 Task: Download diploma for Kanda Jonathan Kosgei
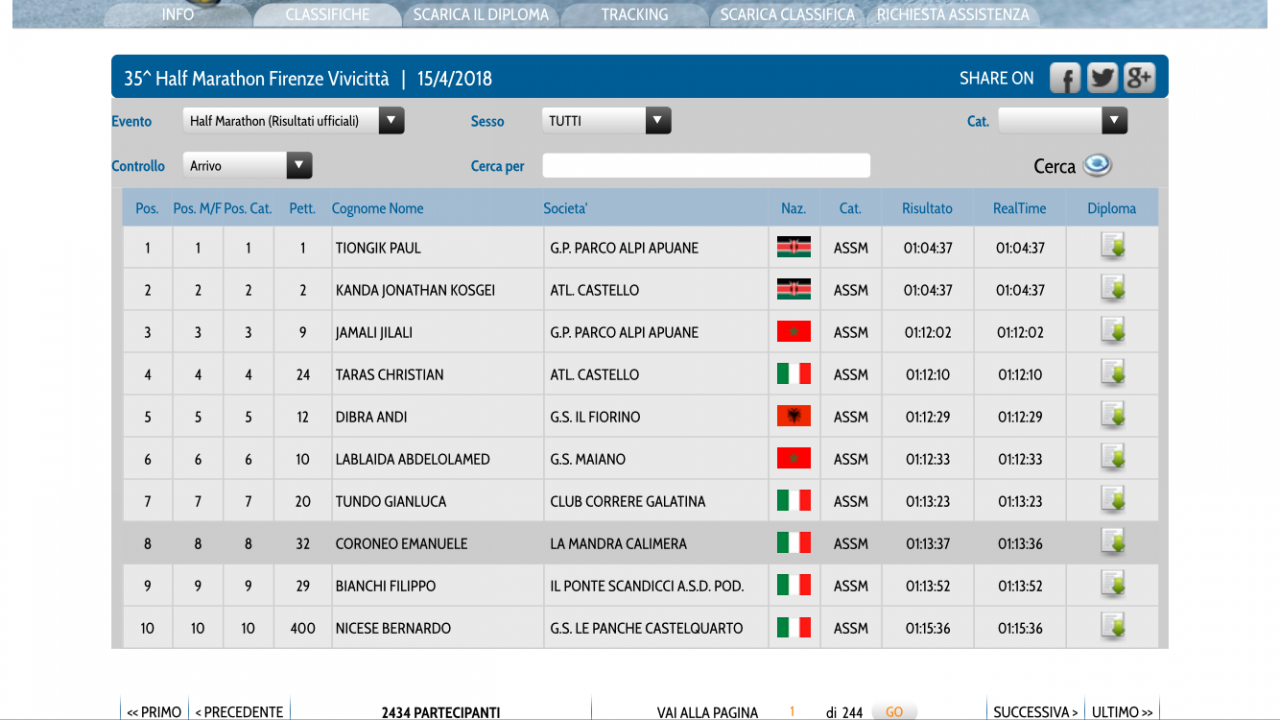click(x=1112, y=289)
